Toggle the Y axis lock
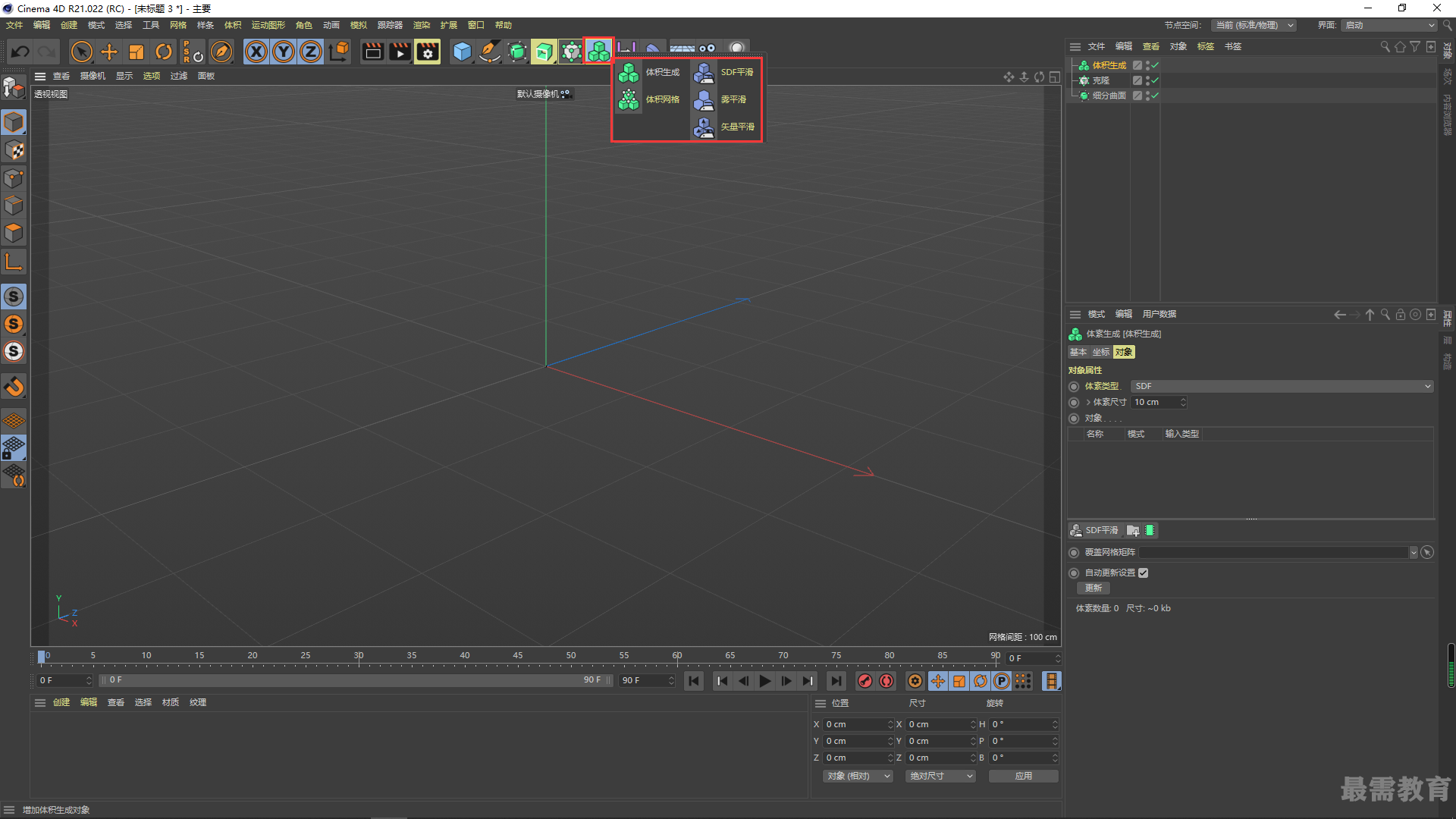Screen dimensions: 1456x819 click(x=284, y=52)
